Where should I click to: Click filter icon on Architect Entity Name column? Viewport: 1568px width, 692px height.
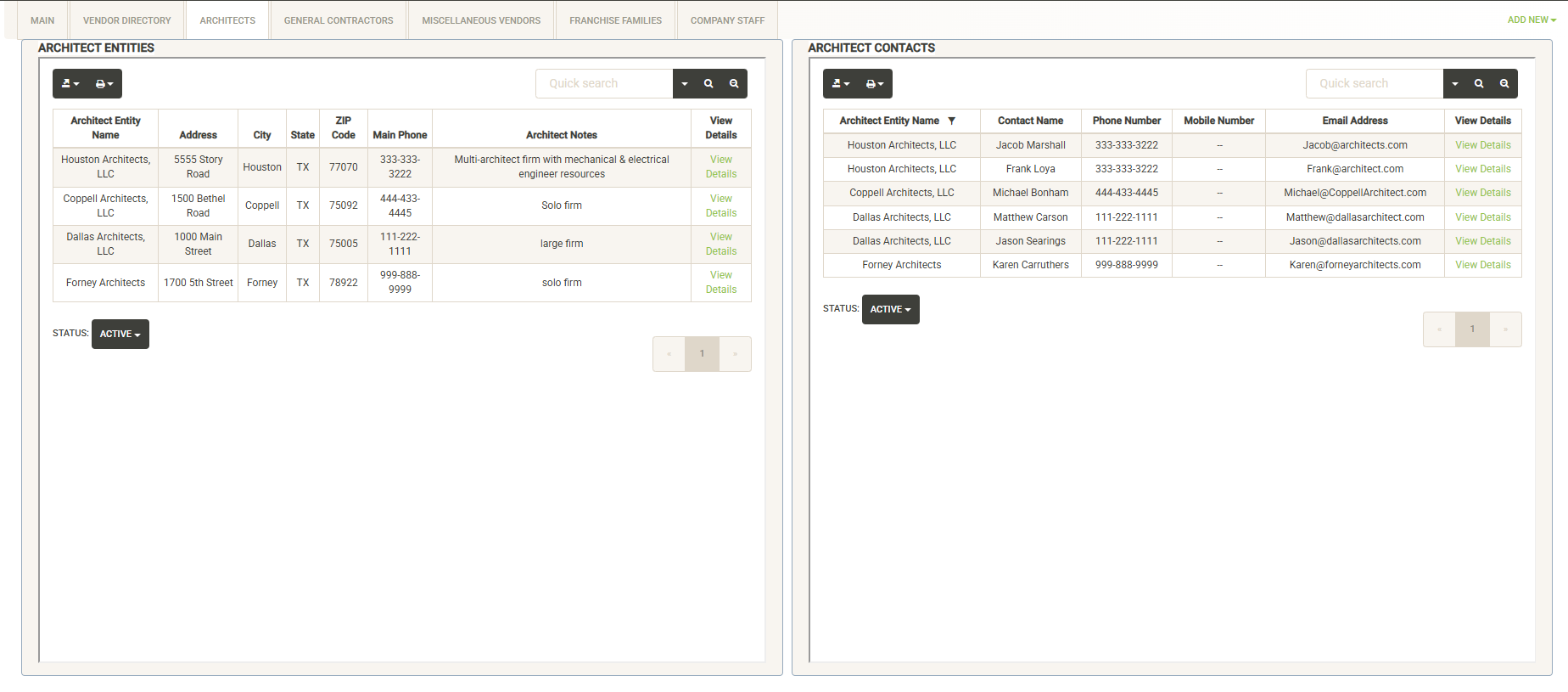[952, 121]
